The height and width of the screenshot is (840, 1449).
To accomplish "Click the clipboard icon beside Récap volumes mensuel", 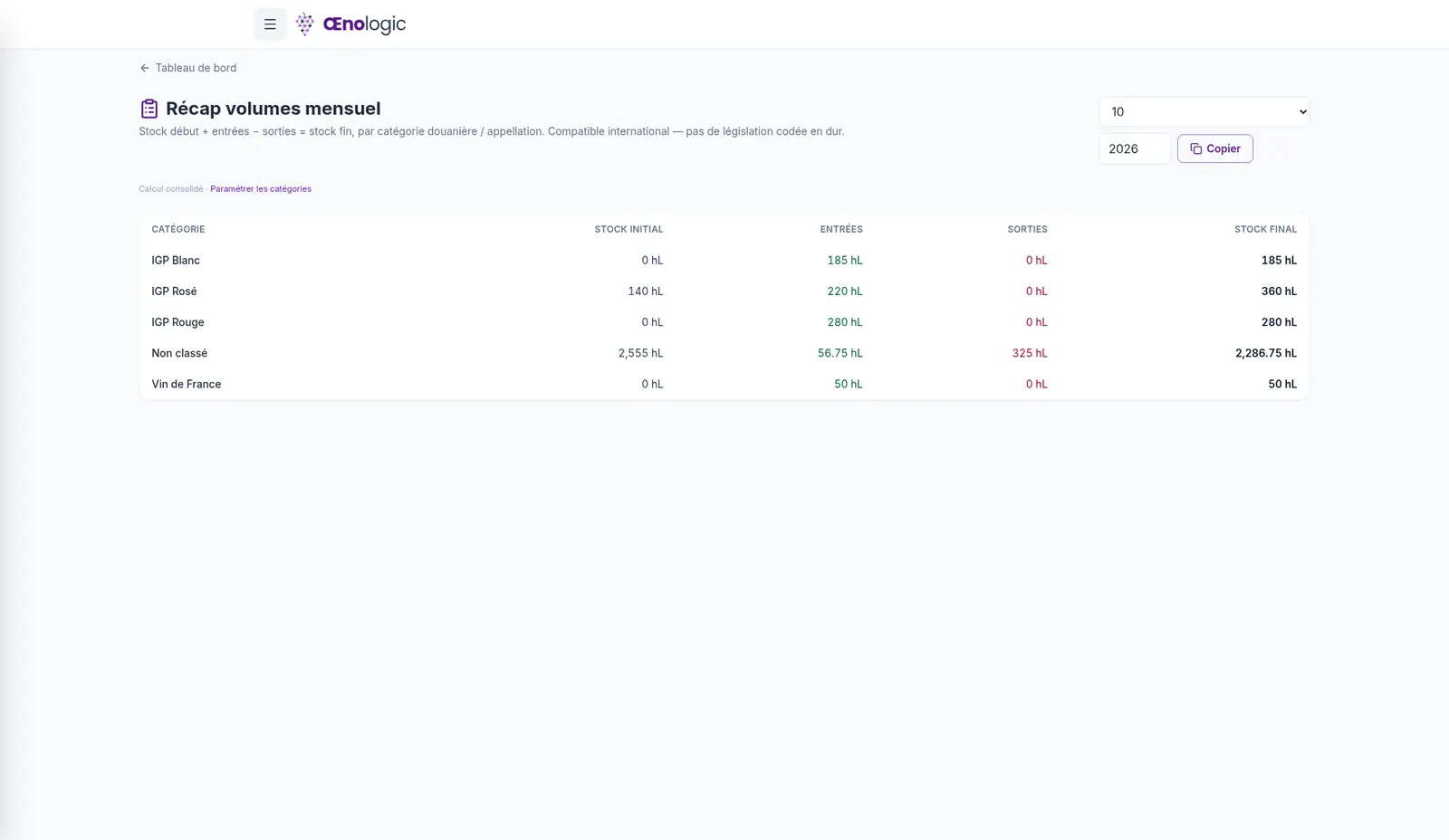I will 149,109.
